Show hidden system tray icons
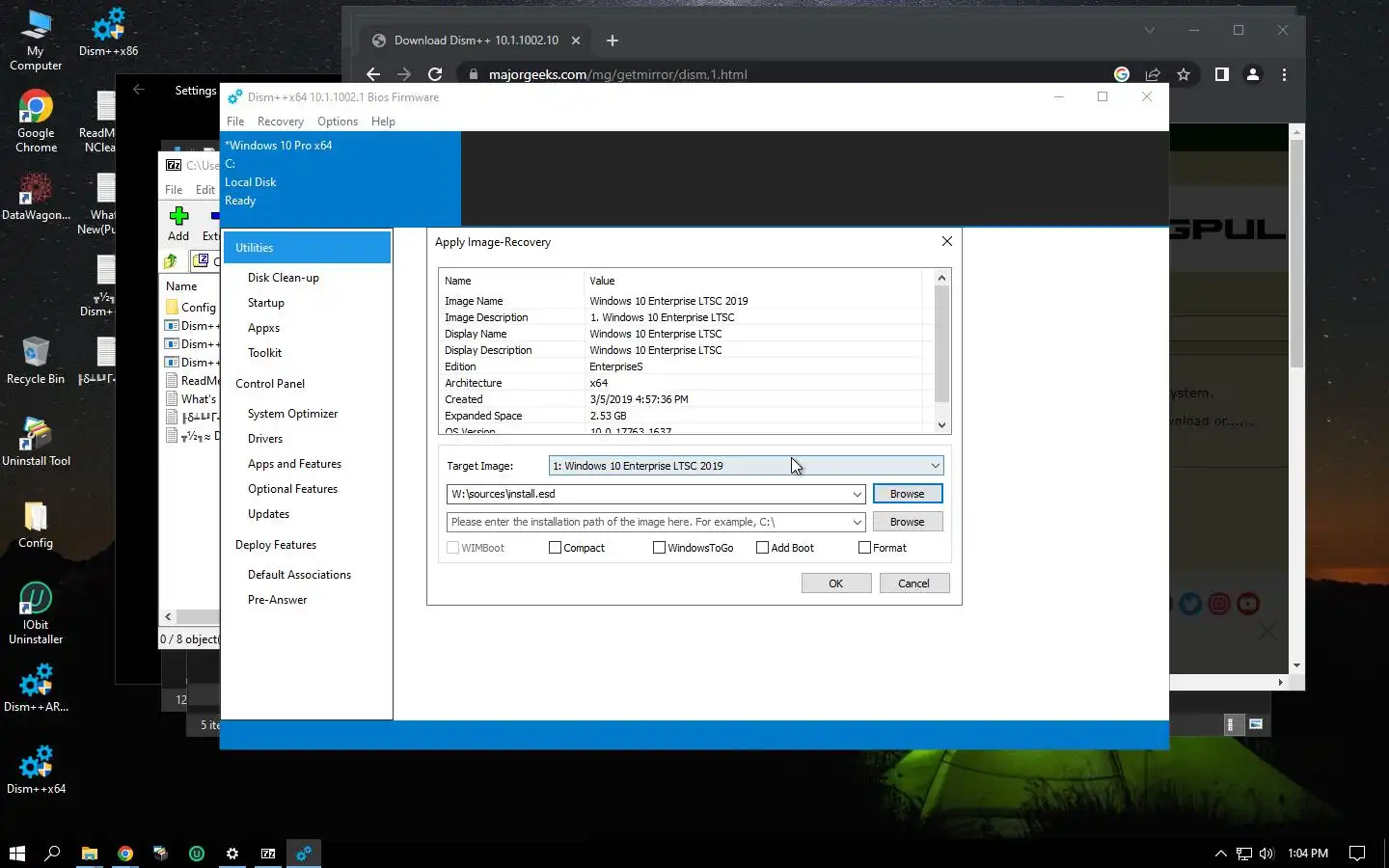The image size is (1389, 868). tap(1220, 854)
